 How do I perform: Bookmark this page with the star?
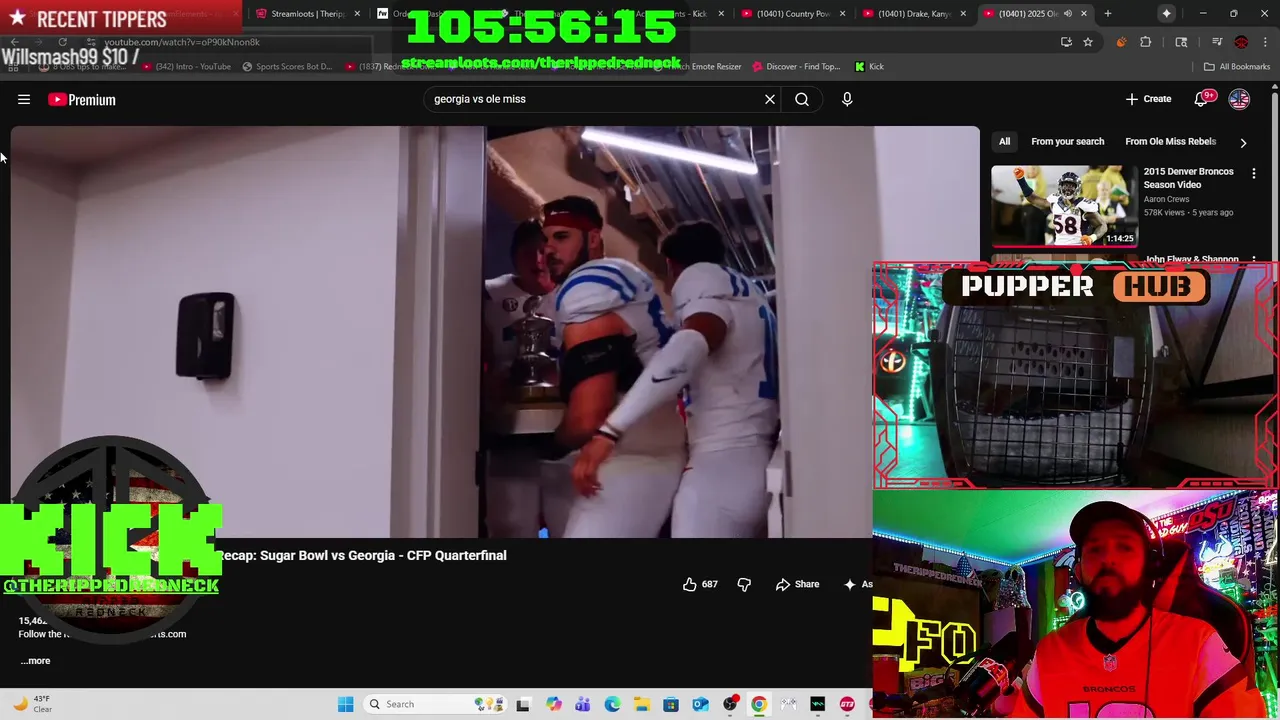(1088, 42)
